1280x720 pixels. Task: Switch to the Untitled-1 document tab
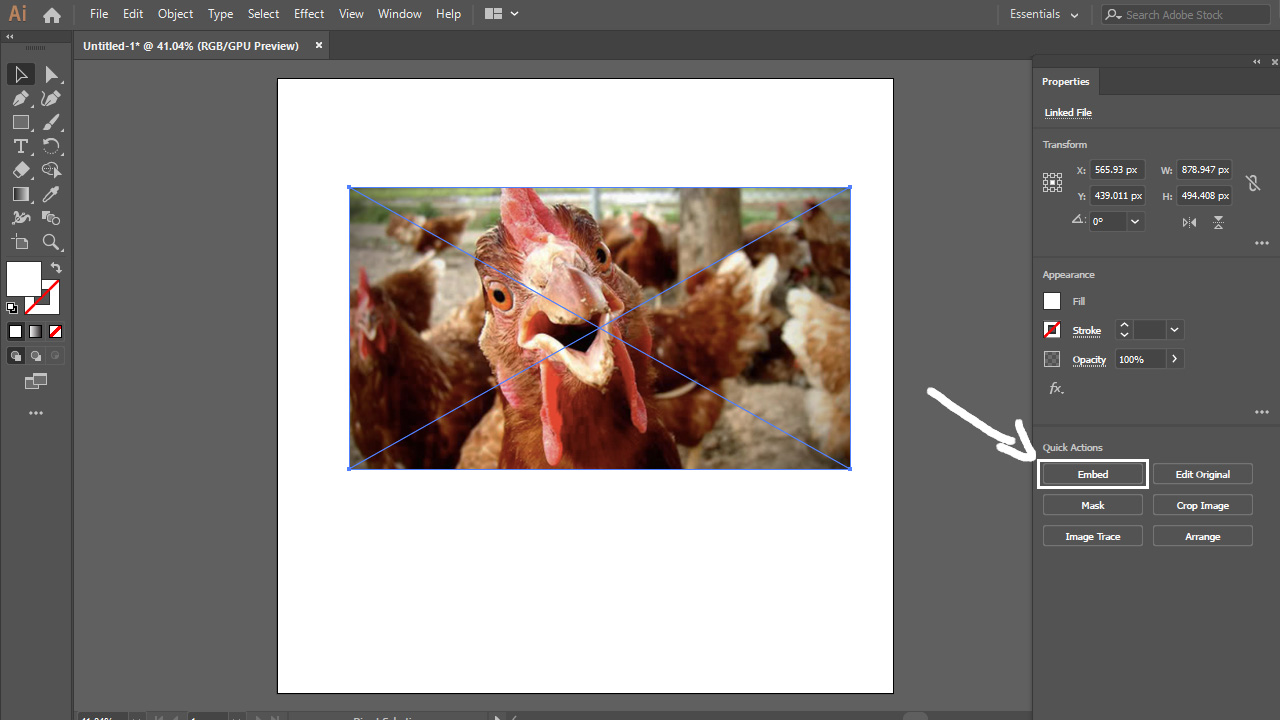190,46
